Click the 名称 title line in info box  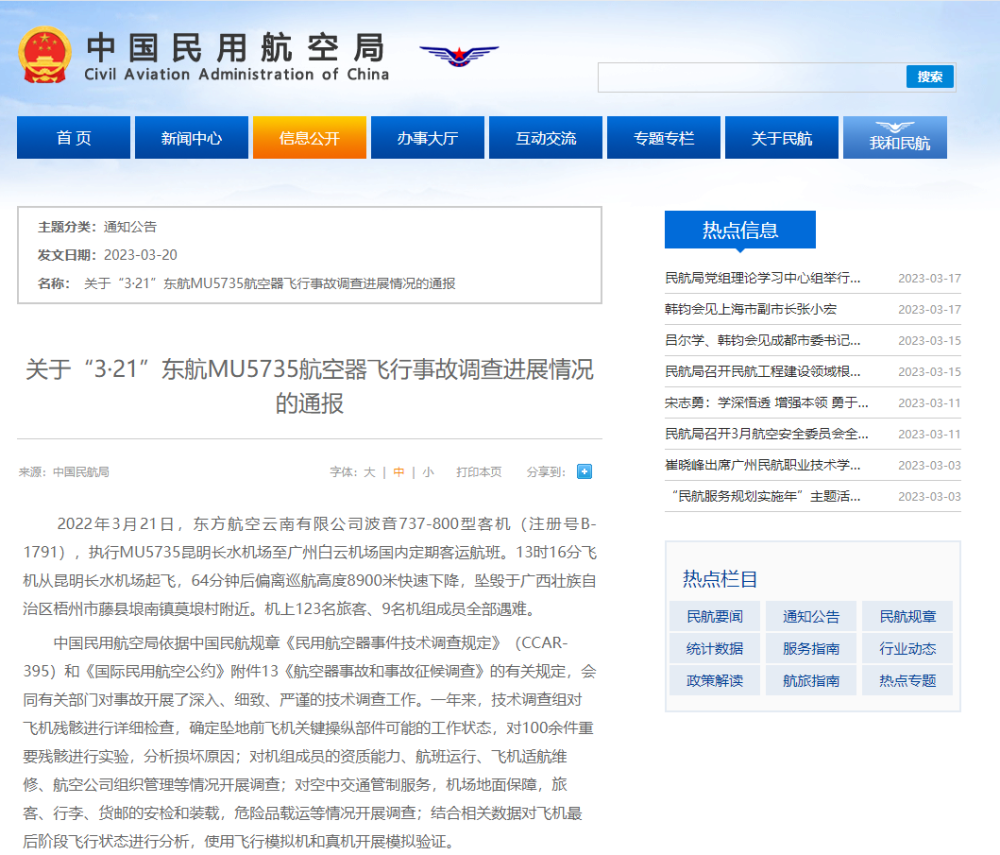point(246,283)
